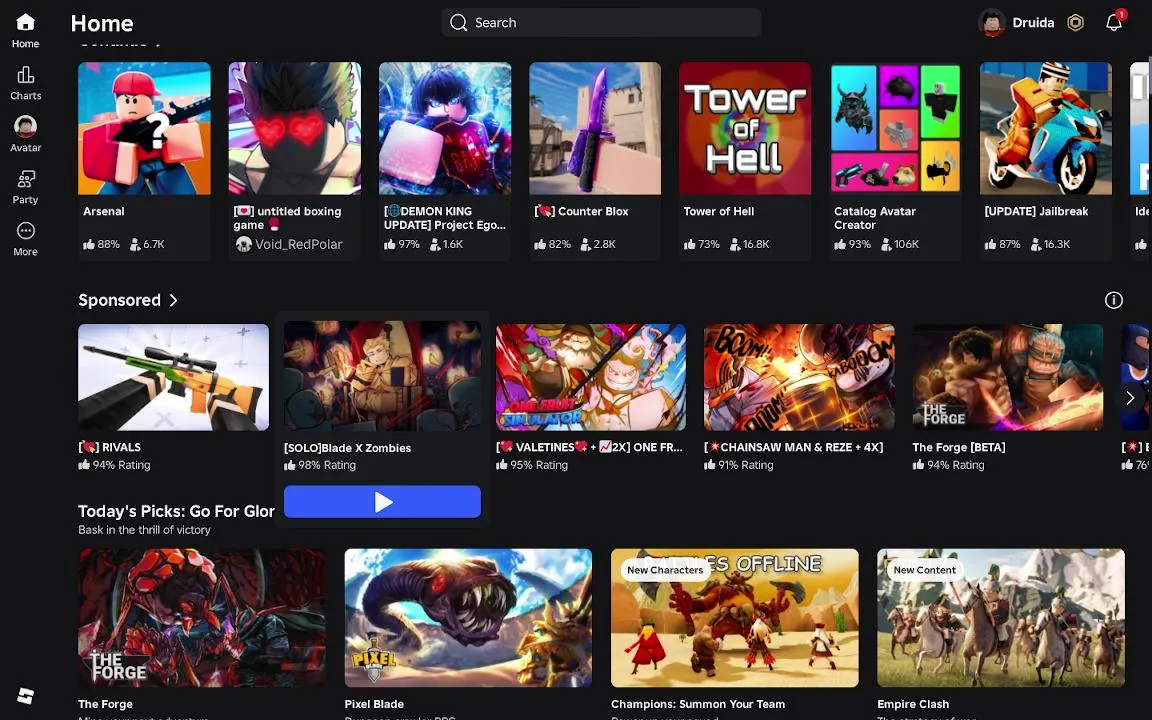The height and width of the screenshot is (720, 1152).
Task: Click the search magnifier icon
Action: 458,23
